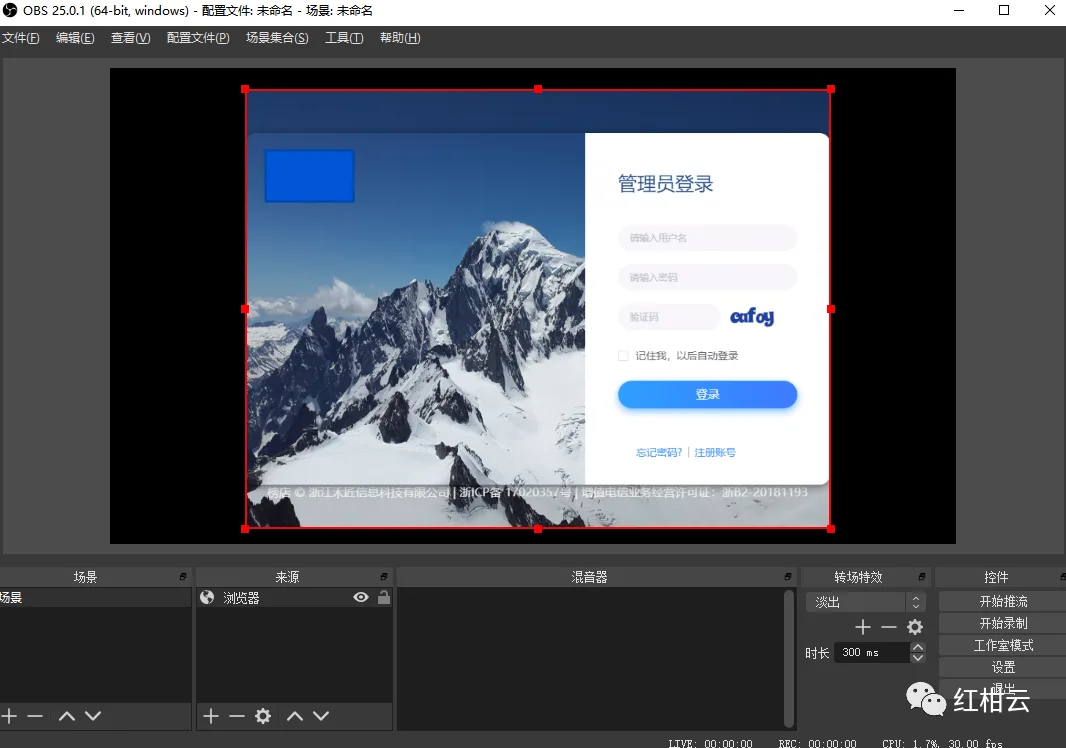Decrease 时长 duration with down arrow
The image size is (1066, 748).
pyautogui.click(x=917, y=657)
